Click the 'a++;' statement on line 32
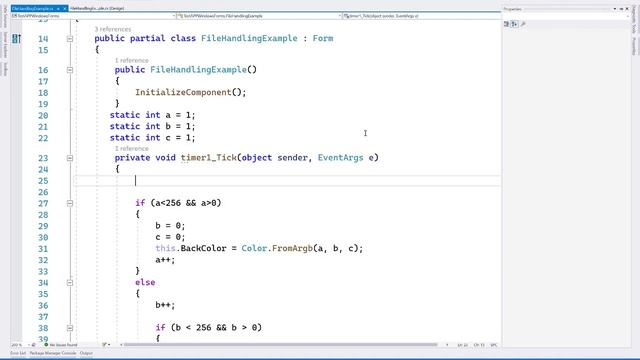 (165, 260)
